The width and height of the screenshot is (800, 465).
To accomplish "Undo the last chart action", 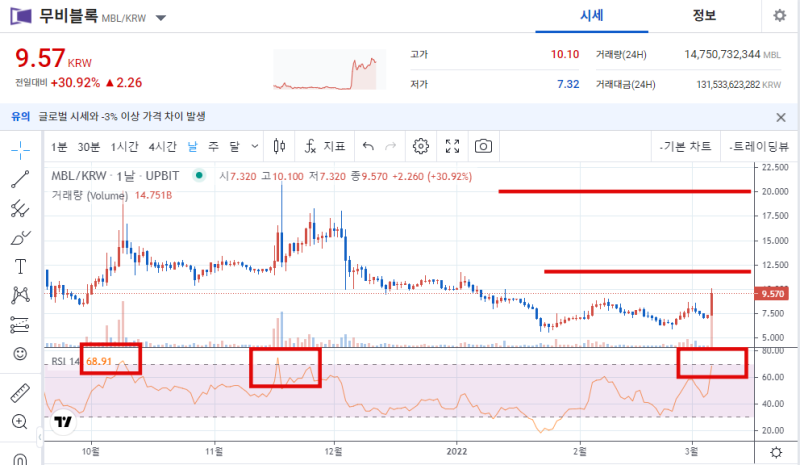I will point(368,146).
